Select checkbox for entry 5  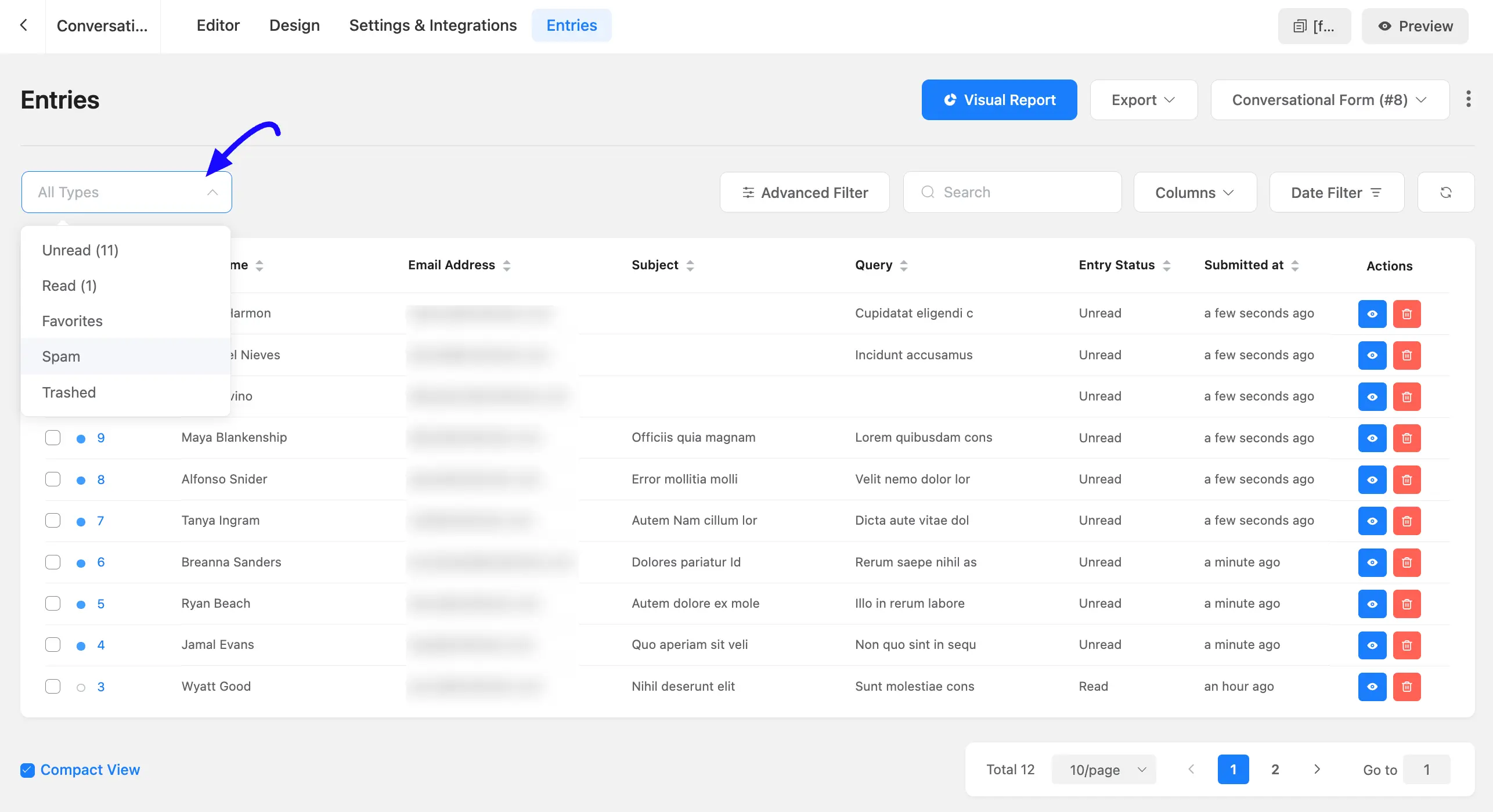pyautogui.click(x=53, y=603)
